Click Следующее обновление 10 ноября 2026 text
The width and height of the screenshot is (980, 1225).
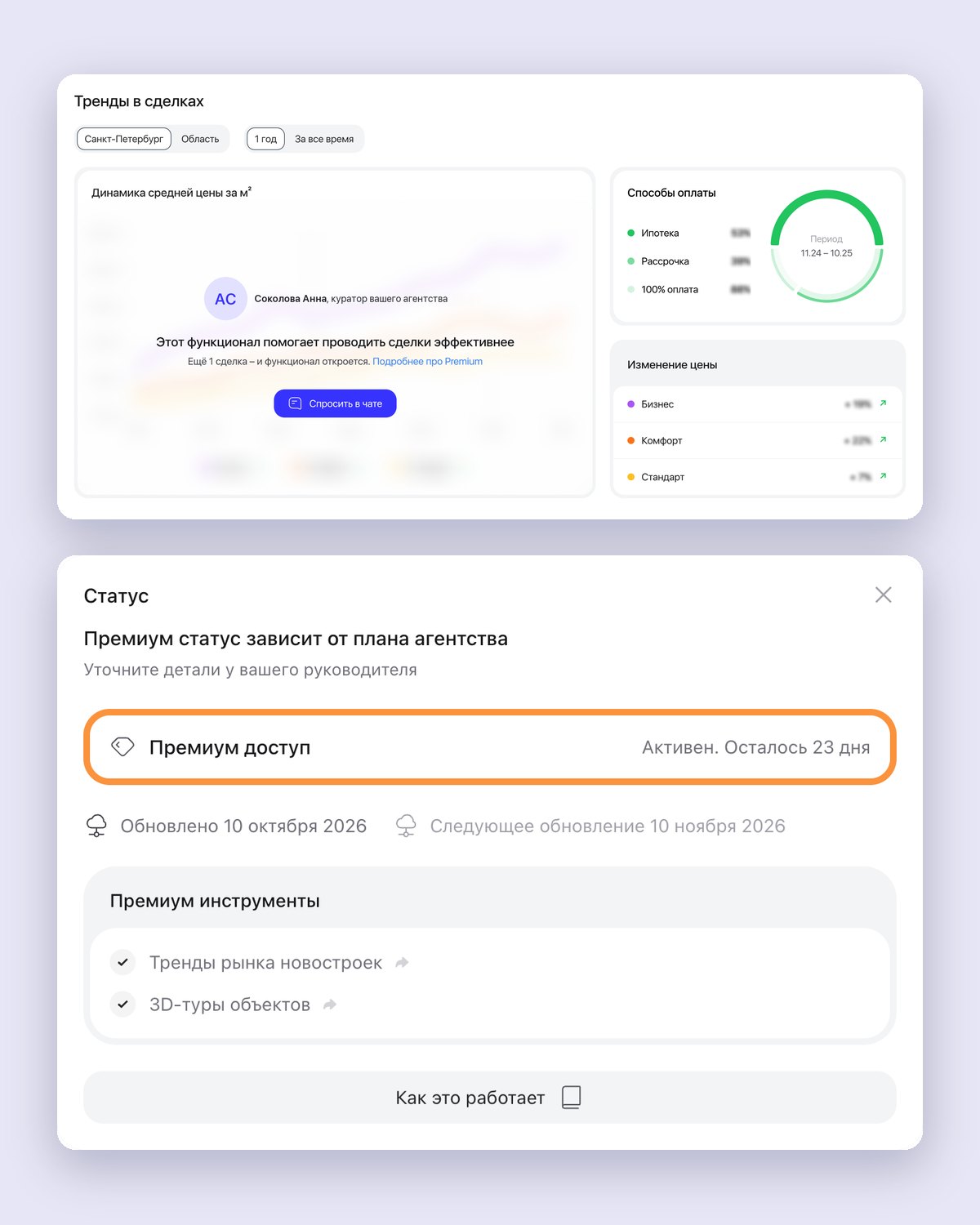click(x=608, y=826)
